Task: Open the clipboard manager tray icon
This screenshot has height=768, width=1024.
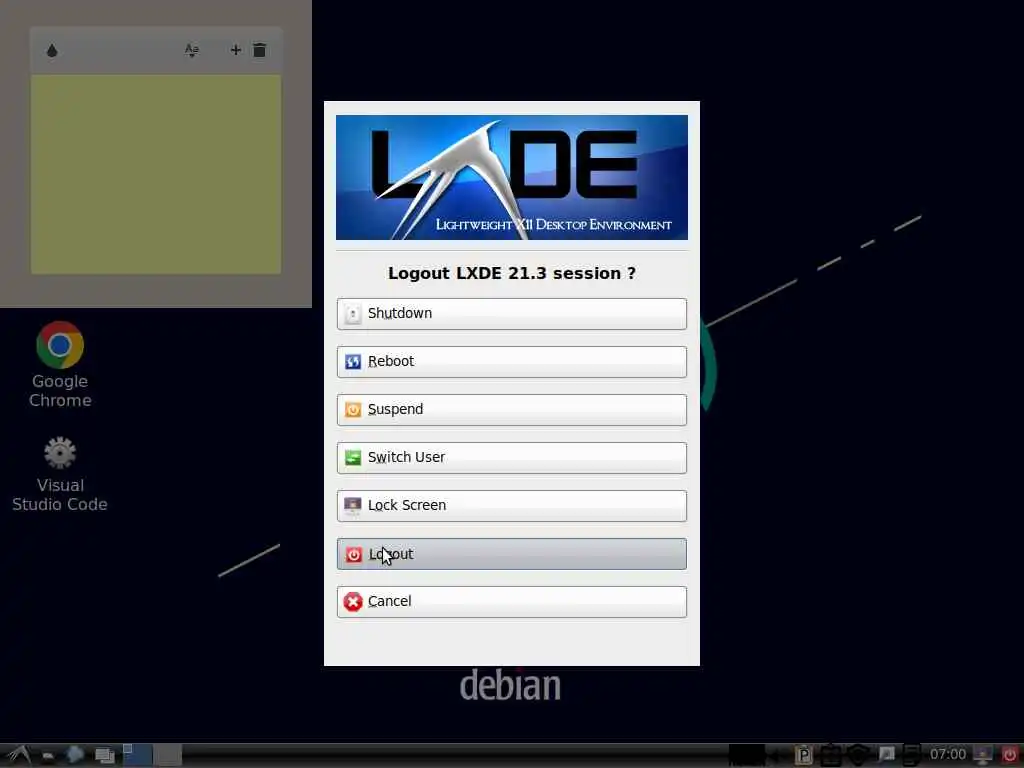Action: point(803,755)
